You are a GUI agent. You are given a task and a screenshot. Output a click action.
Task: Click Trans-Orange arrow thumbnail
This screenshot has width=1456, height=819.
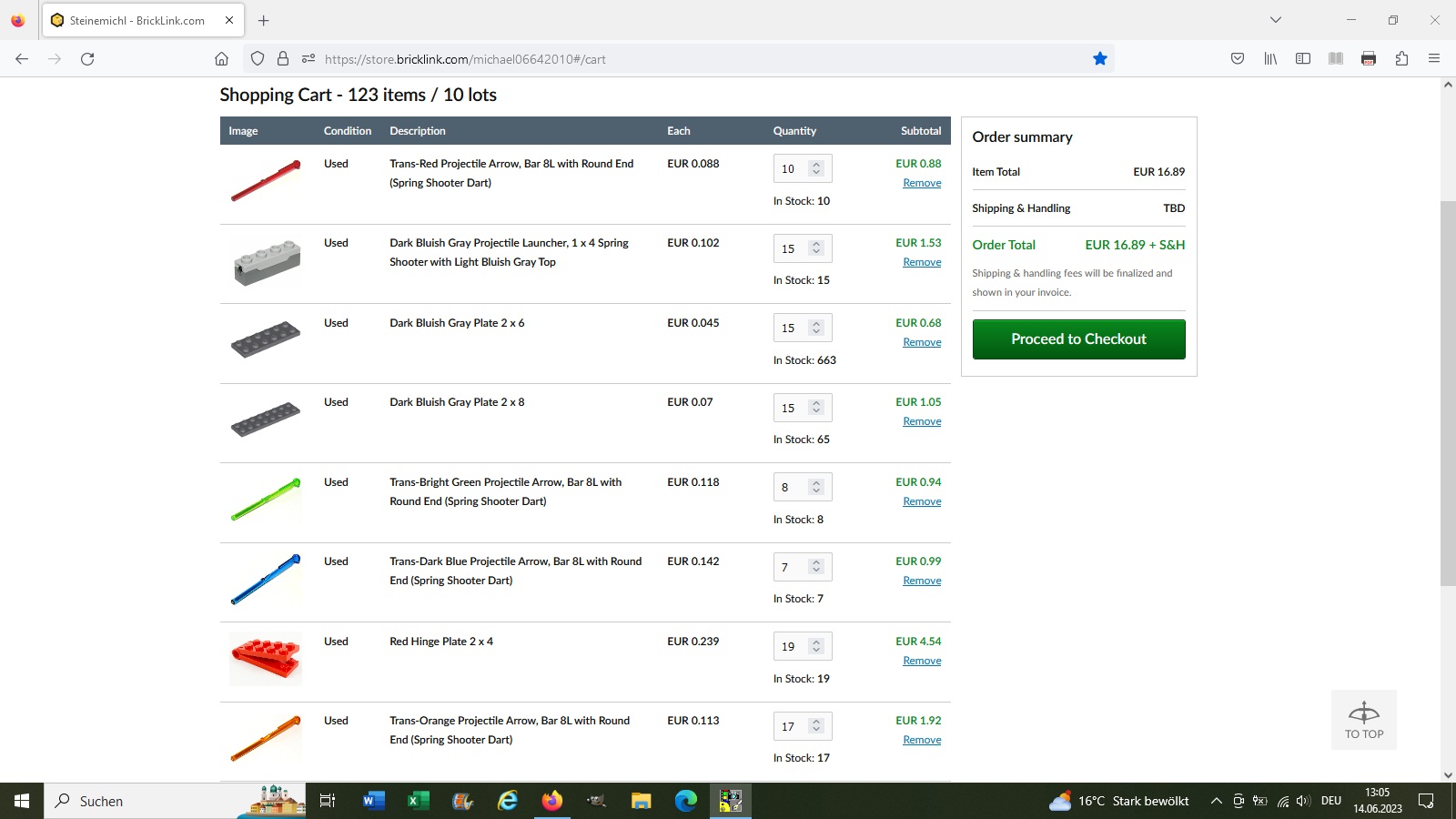[x=266, y=738]
